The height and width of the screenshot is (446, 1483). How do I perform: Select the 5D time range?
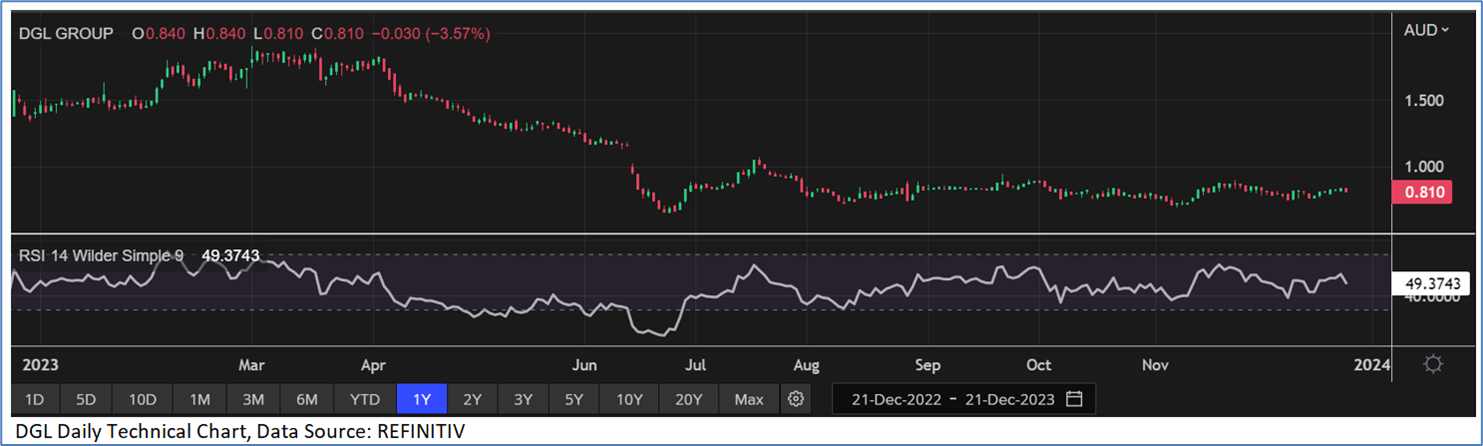coord(86,399)
